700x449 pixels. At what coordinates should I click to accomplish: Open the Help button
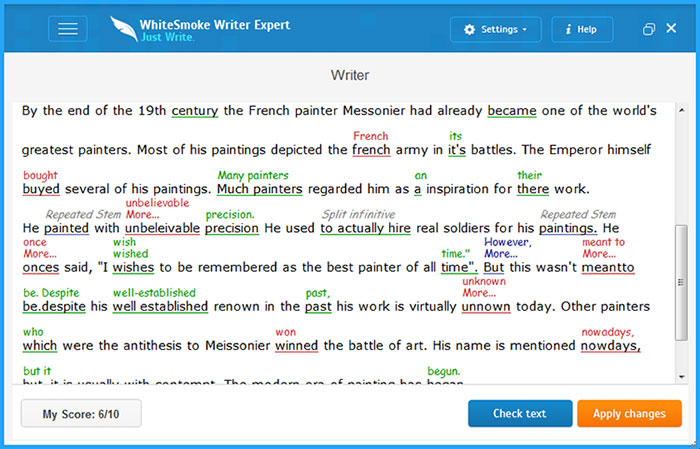(x=582, y=29)
